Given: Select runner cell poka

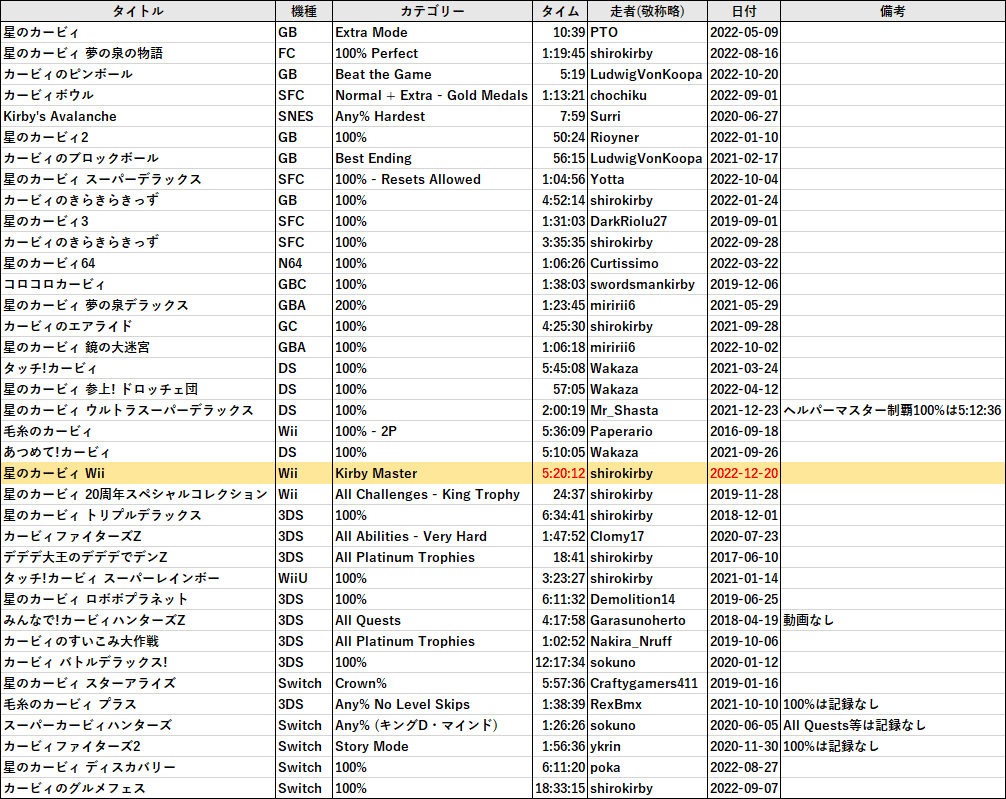Looking at the screenshot, I should point(647,768).
